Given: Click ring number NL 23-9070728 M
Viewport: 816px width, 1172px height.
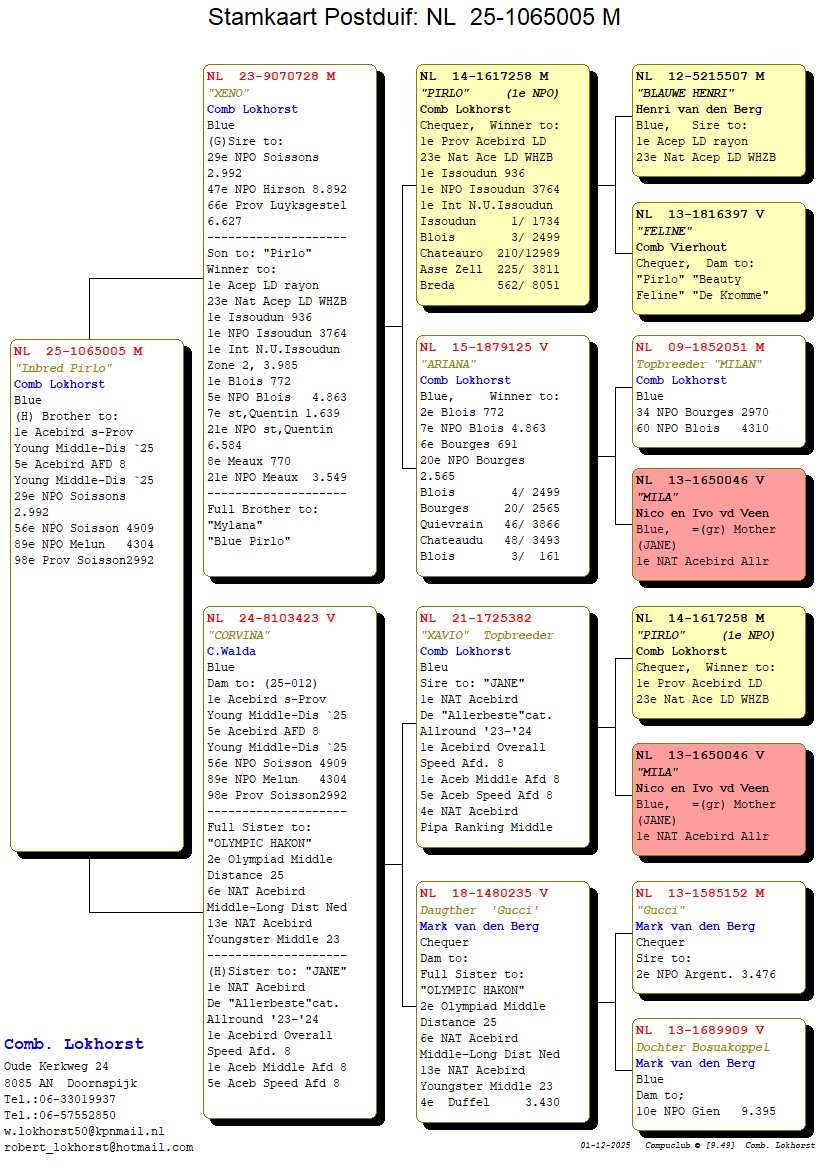Looking at the screenshot, I should 271,76.
